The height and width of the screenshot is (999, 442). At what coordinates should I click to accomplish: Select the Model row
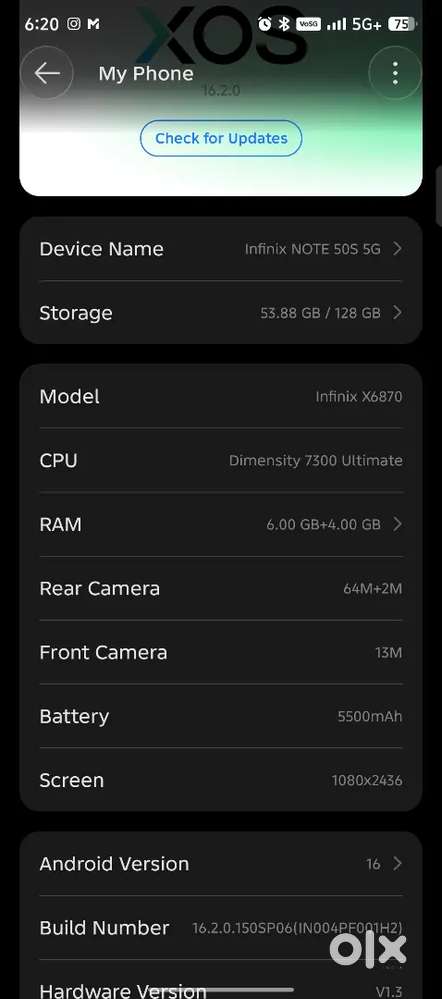tap(221, 396)
